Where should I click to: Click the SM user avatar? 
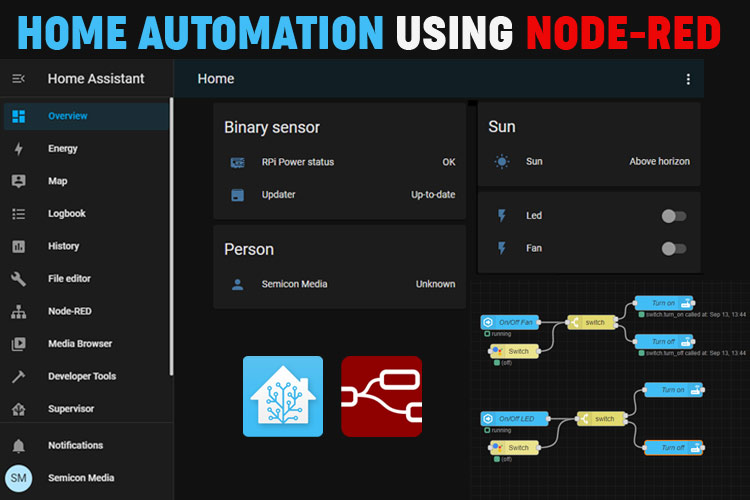19,478
